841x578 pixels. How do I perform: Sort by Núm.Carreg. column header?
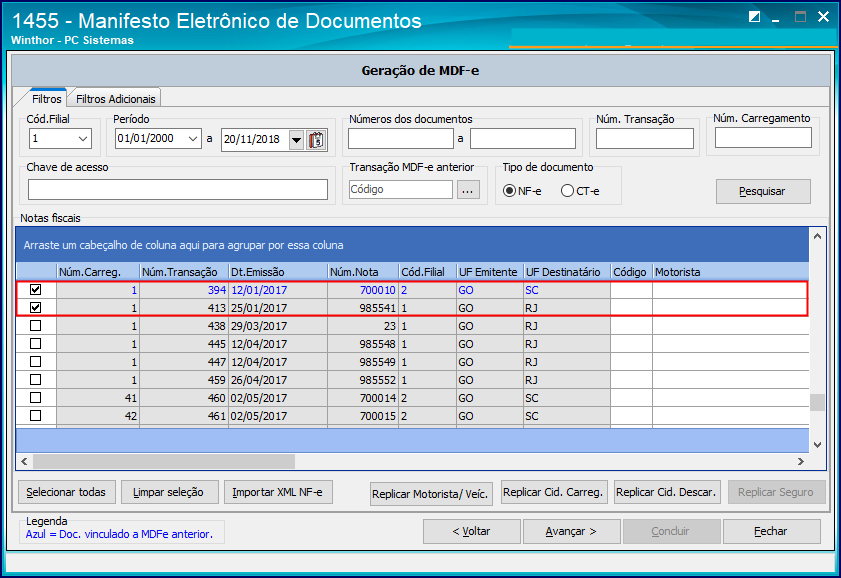98,272
